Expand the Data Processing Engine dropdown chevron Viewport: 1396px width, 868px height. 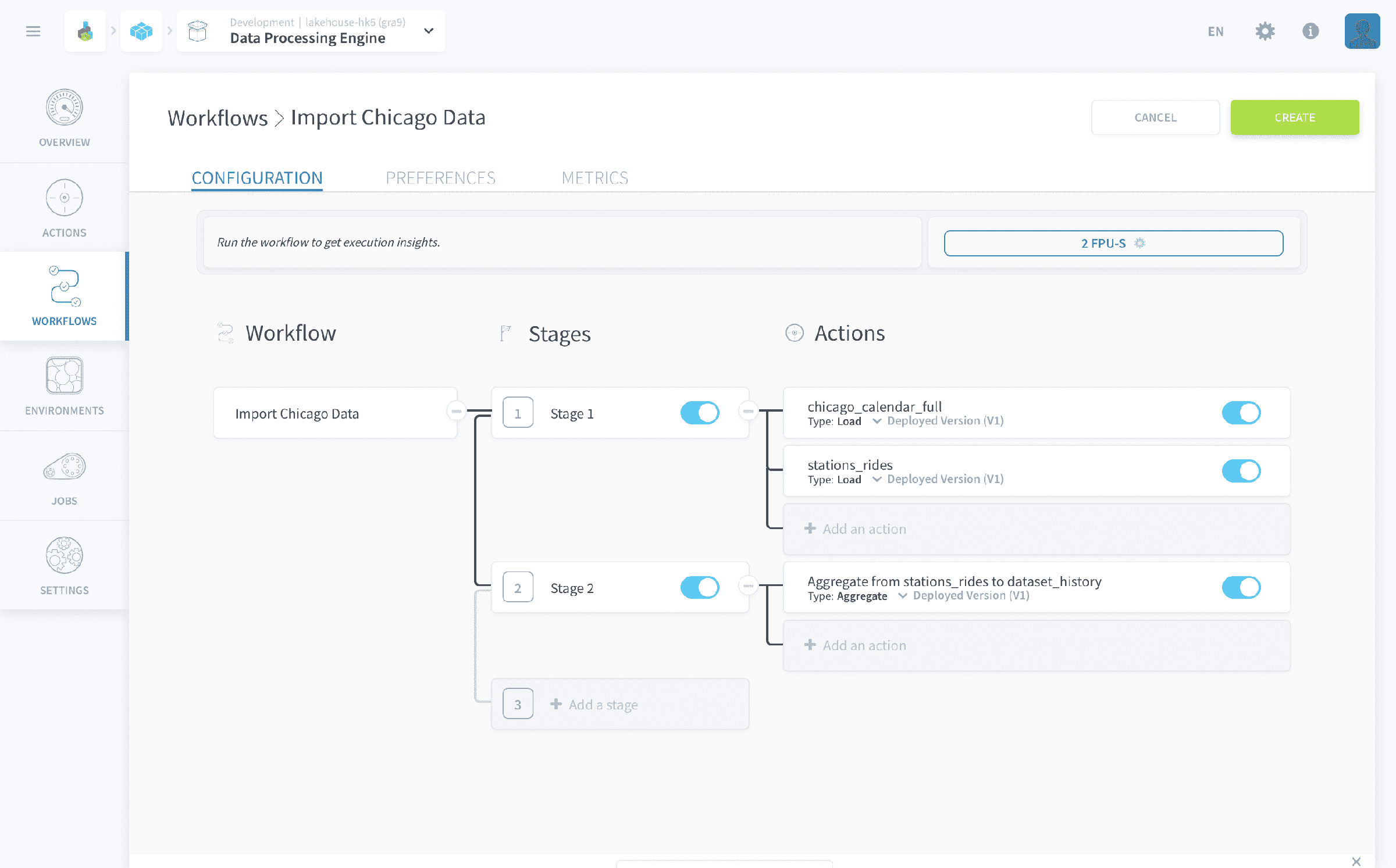[429, 31]
